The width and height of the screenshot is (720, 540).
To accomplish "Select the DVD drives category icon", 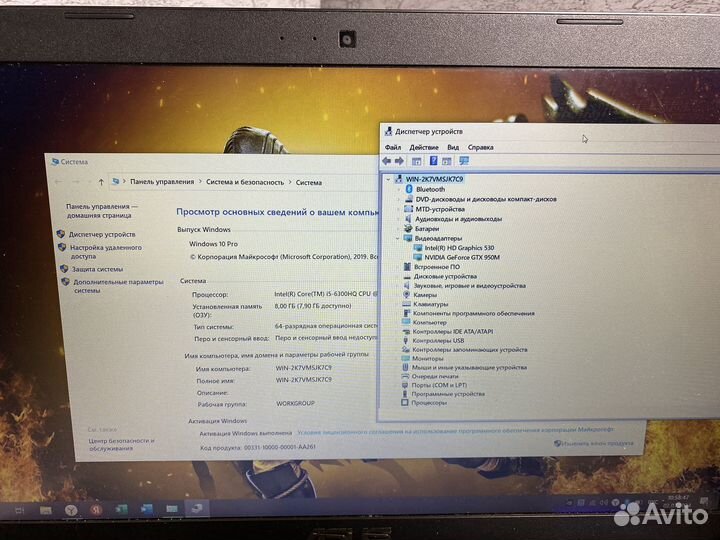I will (409, 199).
